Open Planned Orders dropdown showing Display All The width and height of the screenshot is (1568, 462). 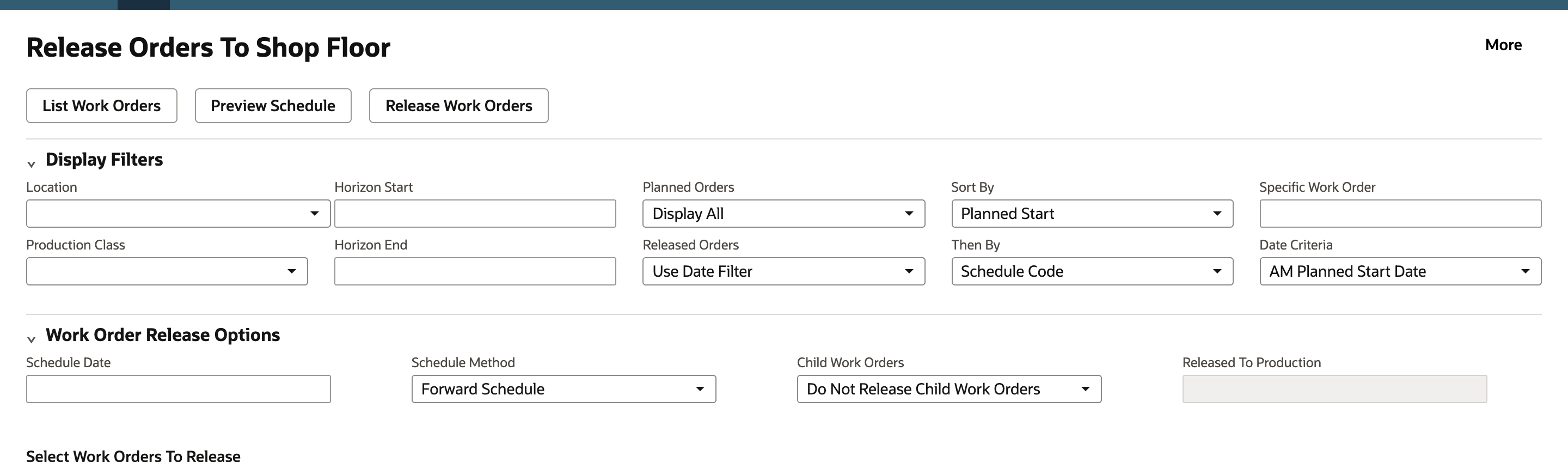(x=783, y=214)
